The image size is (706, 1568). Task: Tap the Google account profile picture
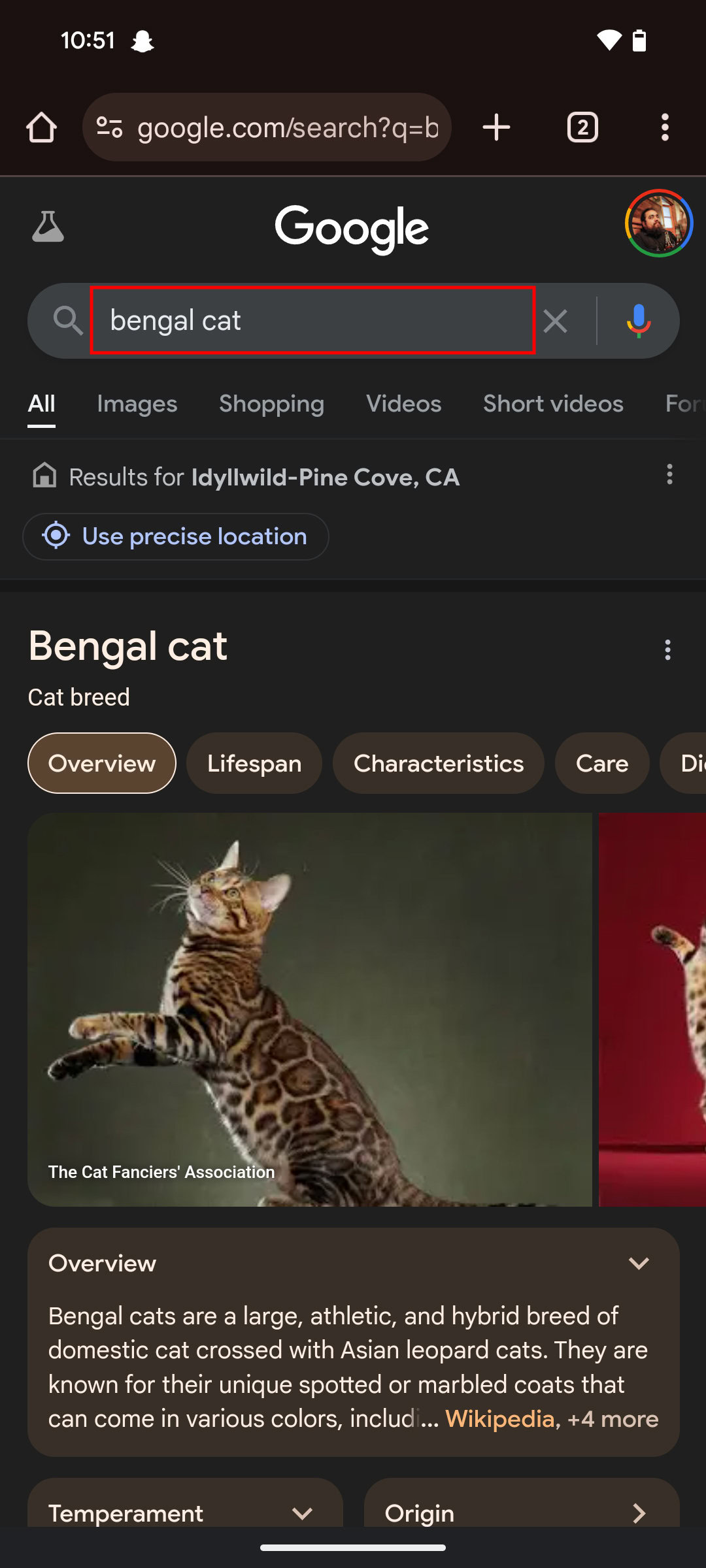click(658, 223)
